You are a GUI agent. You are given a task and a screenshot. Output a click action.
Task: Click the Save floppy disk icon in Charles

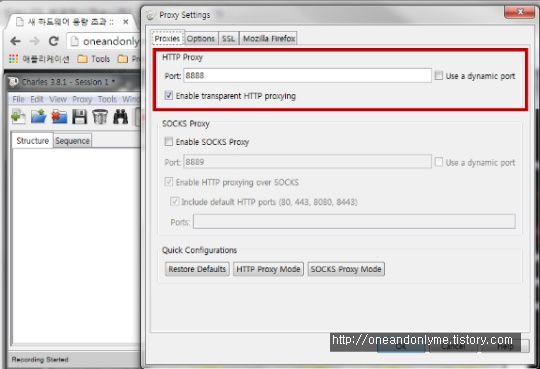coord(80,117)
